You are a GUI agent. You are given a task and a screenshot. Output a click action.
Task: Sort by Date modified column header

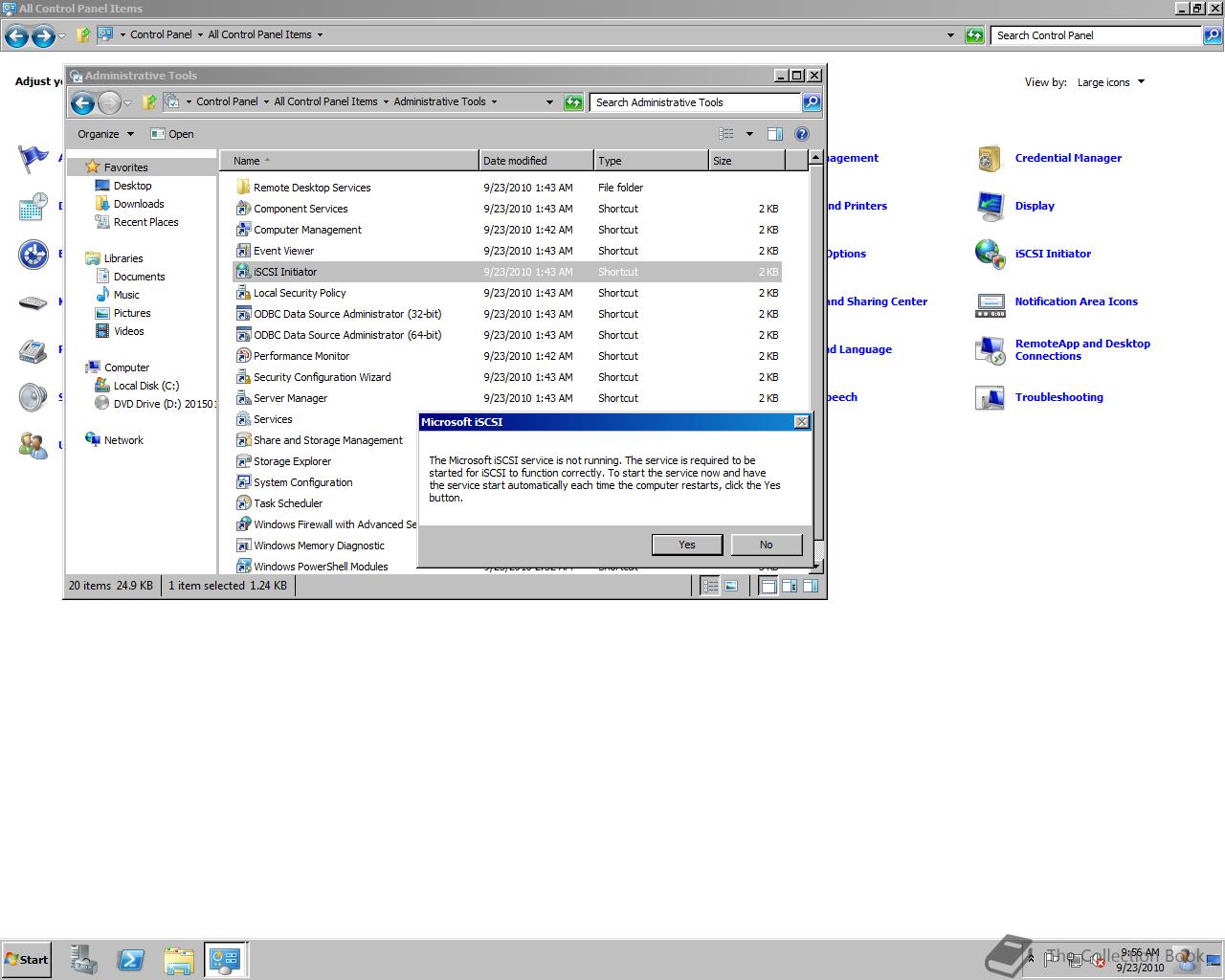click(536, 161)
